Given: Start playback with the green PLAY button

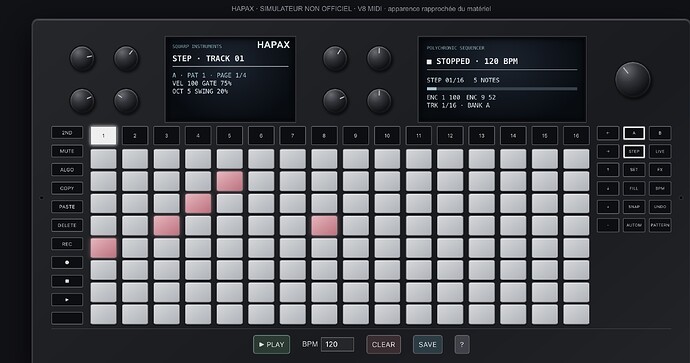Looking at the screenshot, I should click(272, 345).
